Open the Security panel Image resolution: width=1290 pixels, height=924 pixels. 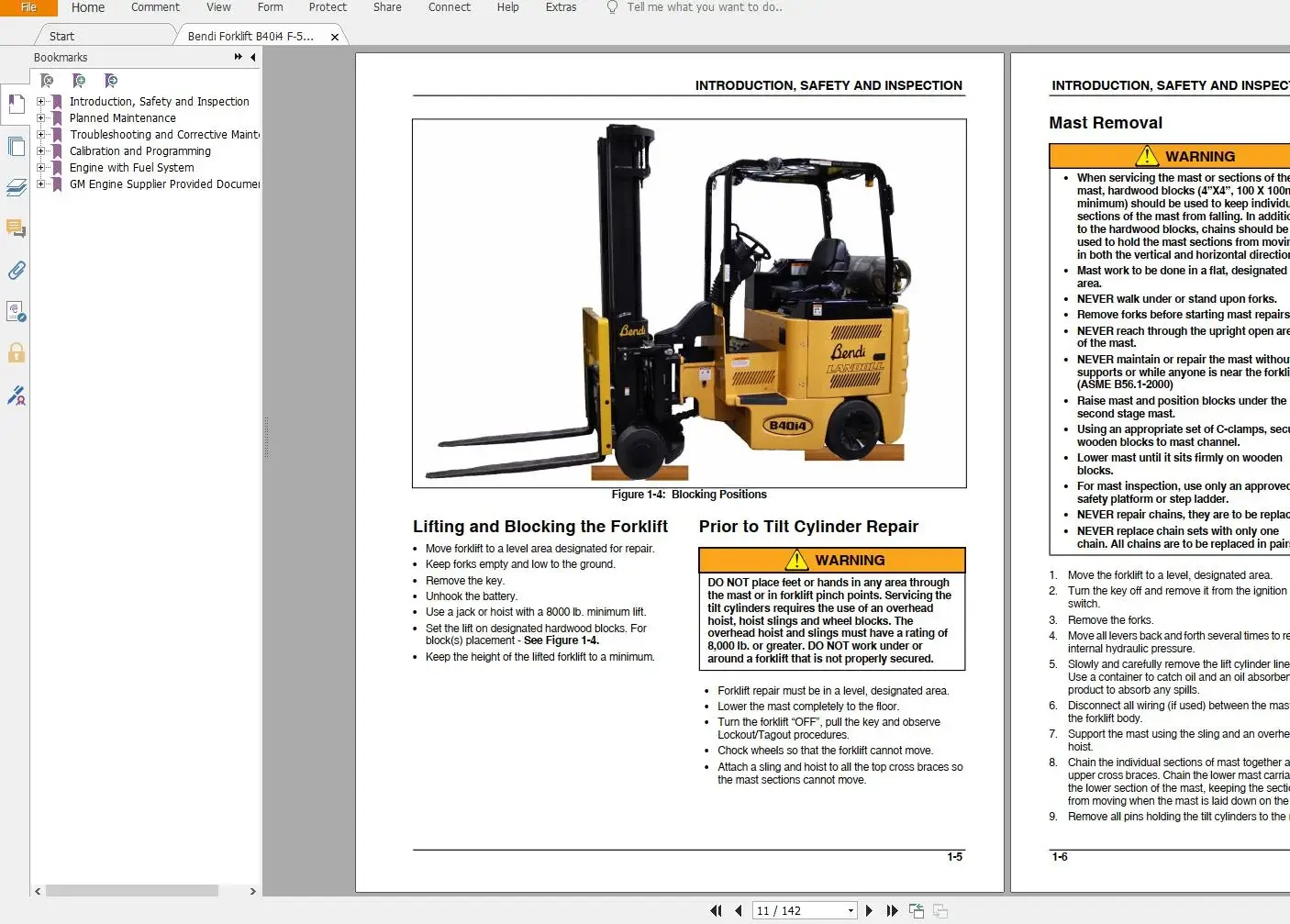[x=16, y=352]
